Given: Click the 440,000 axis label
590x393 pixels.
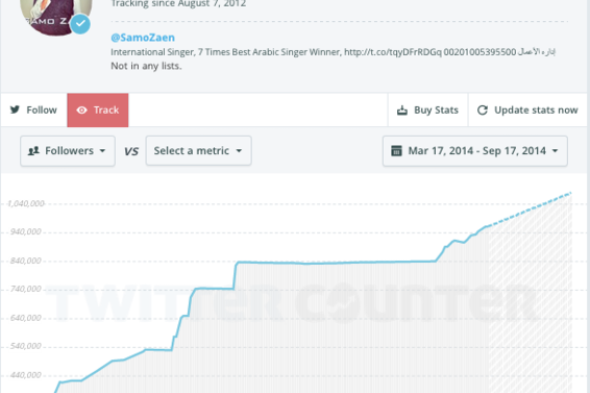Looking at the screenshot, I should point(26,375).
